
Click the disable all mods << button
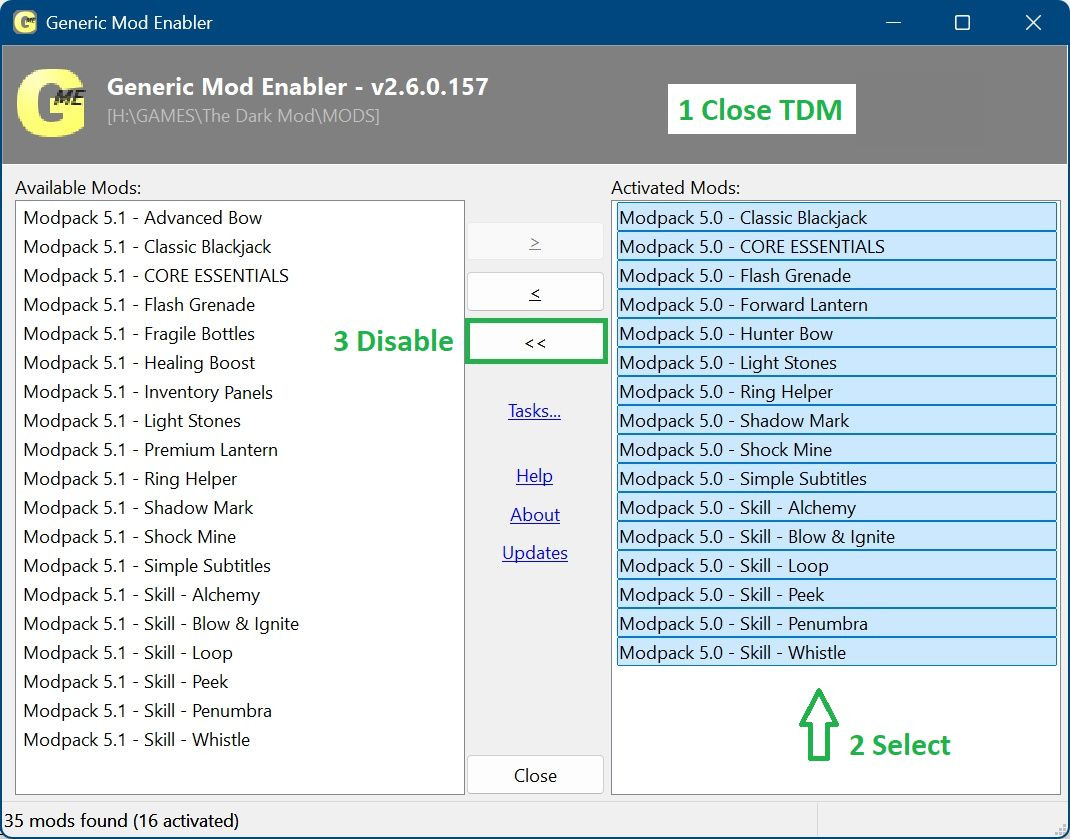pyautogui.click(x=536, y=342)
